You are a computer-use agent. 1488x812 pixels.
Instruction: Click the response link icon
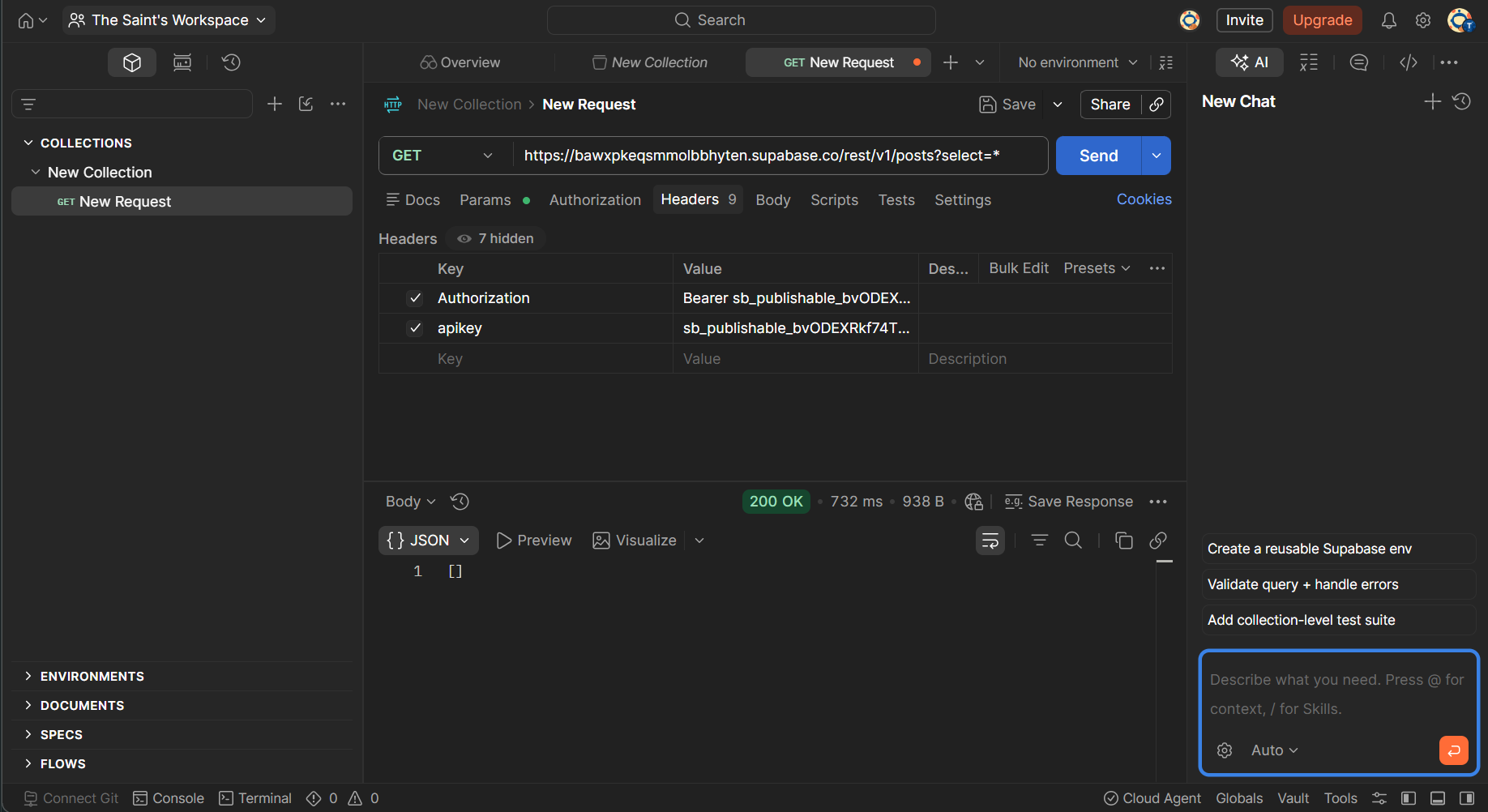coord(1158,541)
